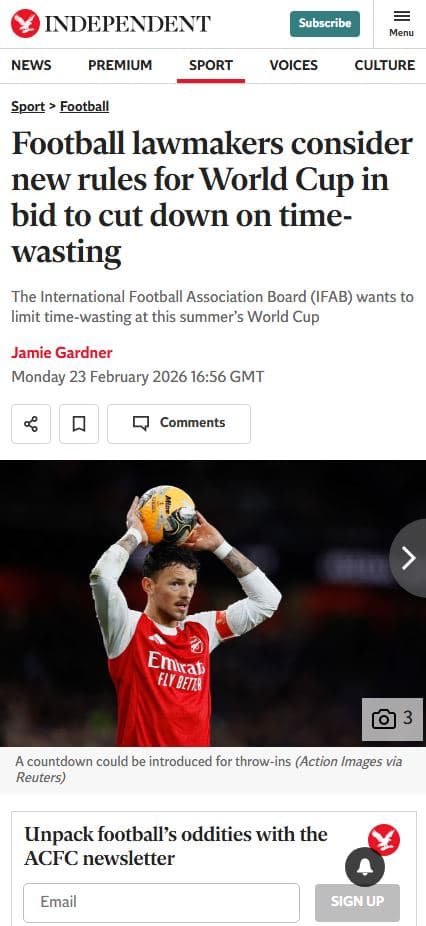Follow the Sport breadcrumb link
The height and width of the screenshot is (926, 426).
(x=28, y=106)
